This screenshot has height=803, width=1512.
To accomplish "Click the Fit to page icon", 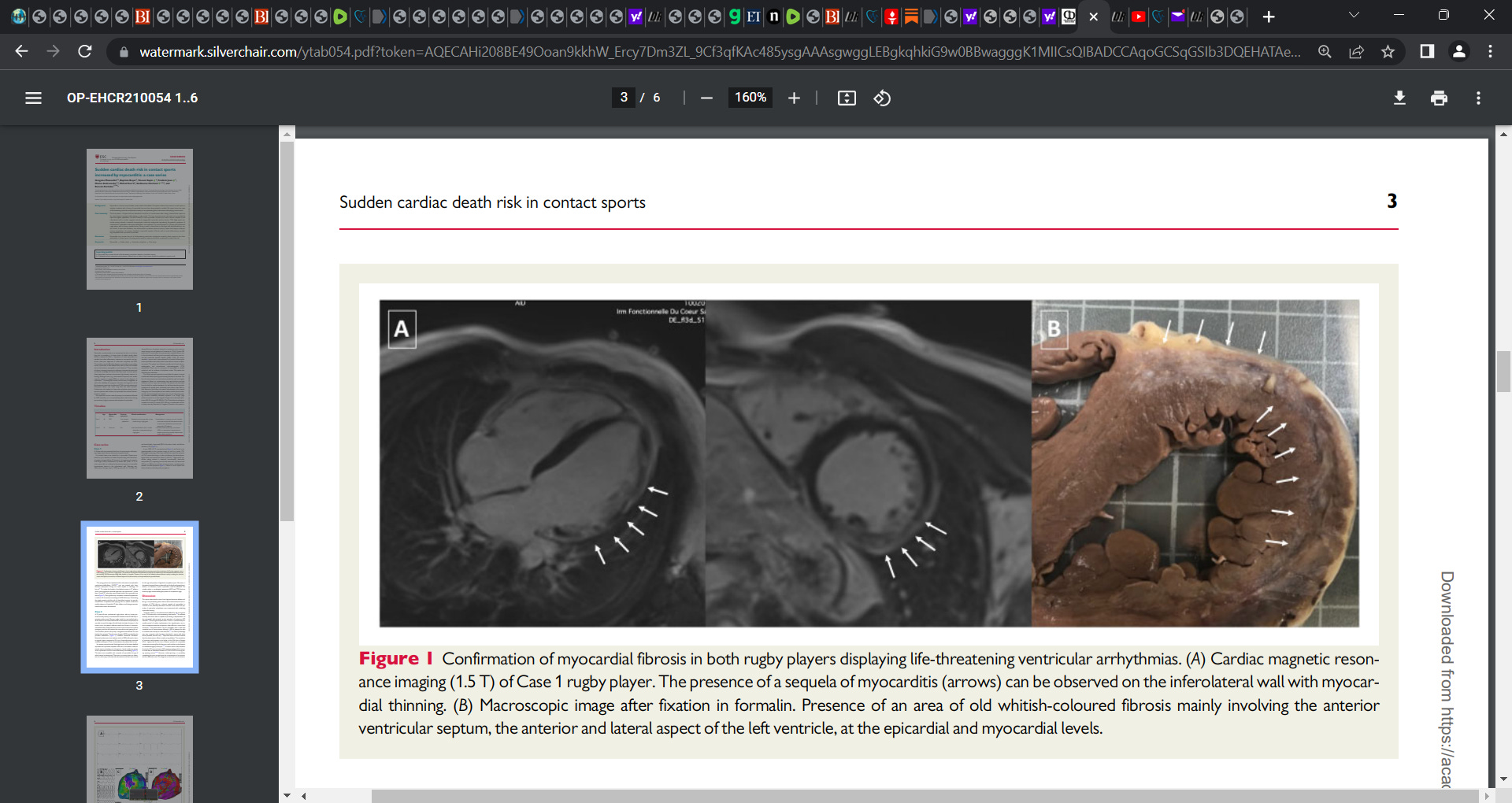I will pos(847,98).
